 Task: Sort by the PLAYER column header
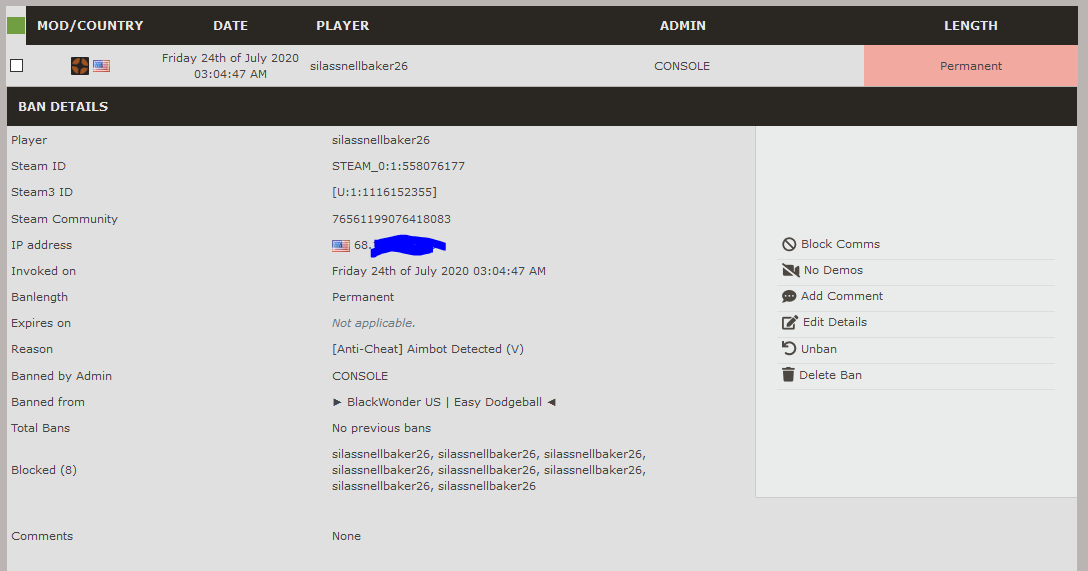pos(343,26)
